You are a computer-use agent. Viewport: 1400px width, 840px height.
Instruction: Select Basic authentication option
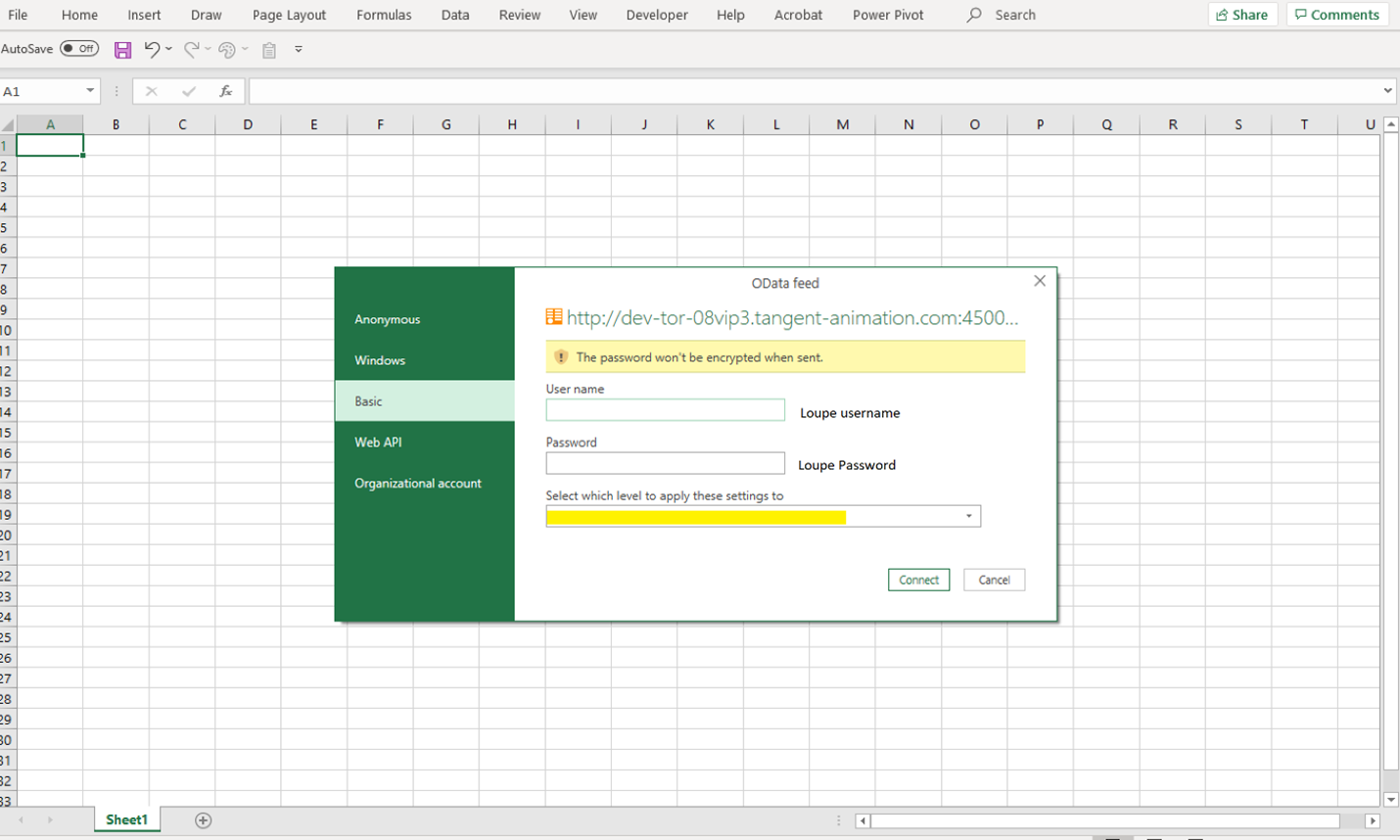[425, 401]
